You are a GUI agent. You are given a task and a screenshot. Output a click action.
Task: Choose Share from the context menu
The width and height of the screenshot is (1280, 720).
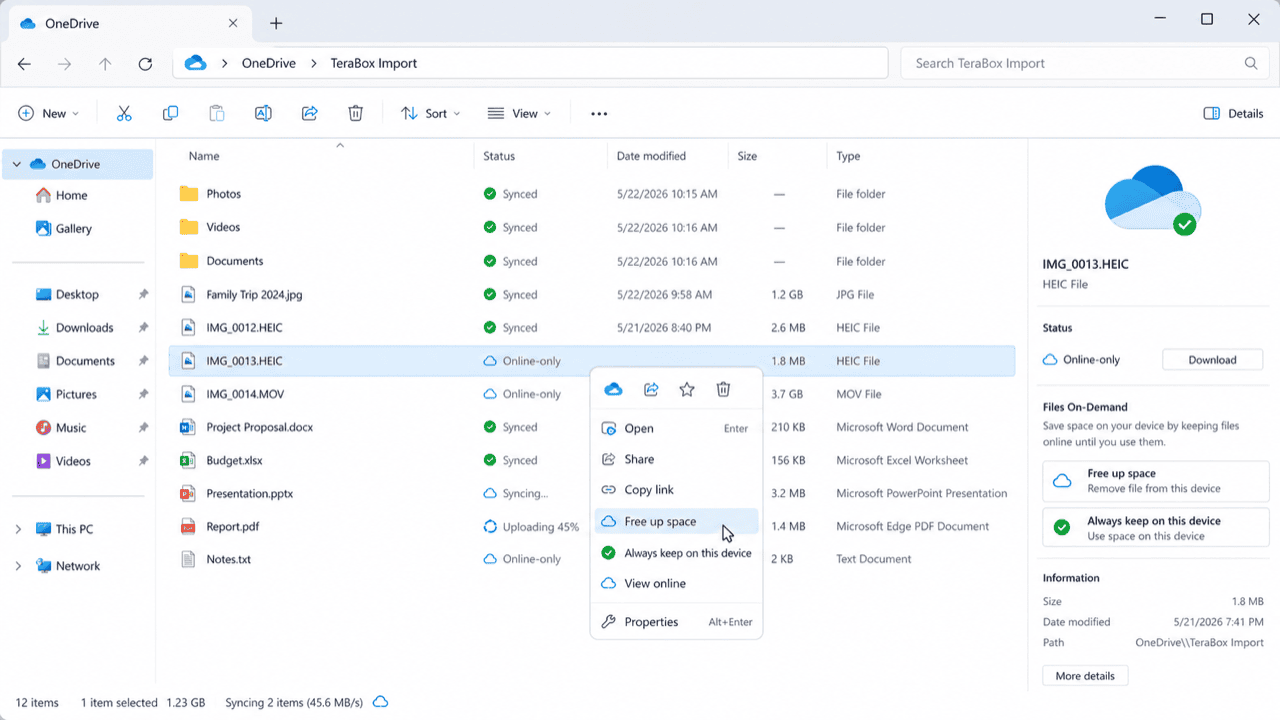(x=676, y=459)
